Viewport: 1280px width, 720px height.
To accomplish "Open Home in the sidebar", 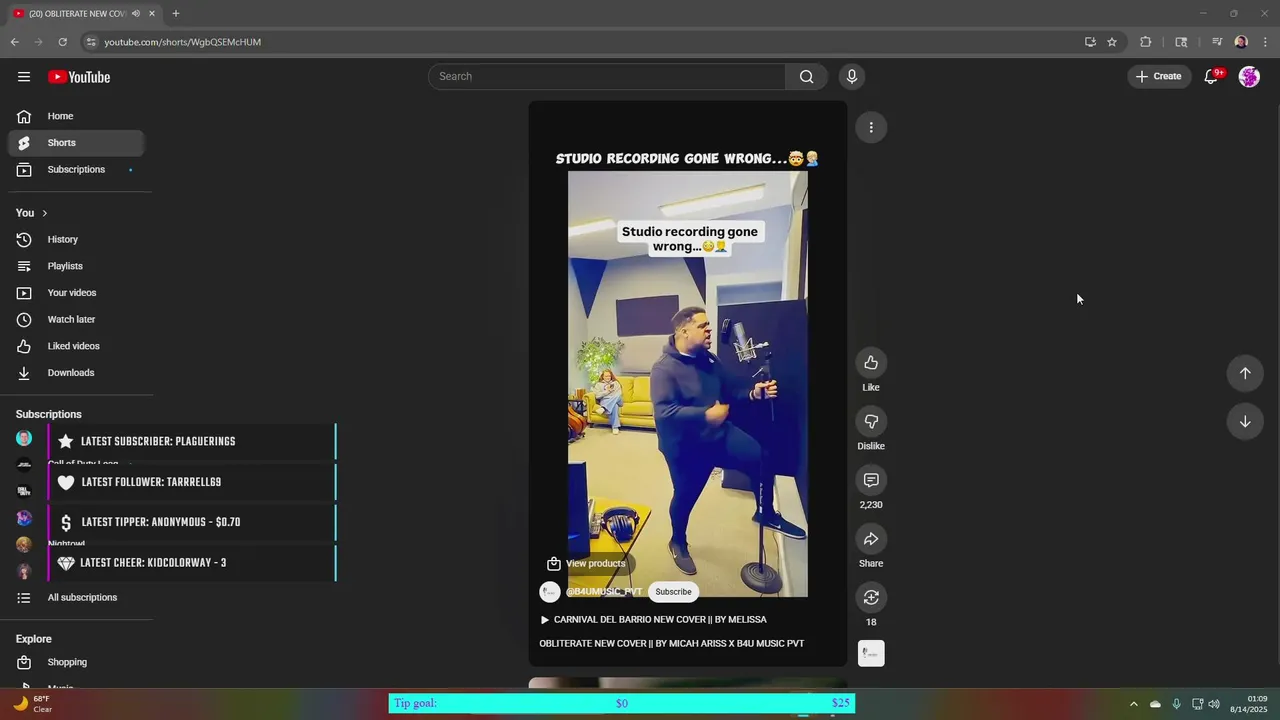I will 76,116.
